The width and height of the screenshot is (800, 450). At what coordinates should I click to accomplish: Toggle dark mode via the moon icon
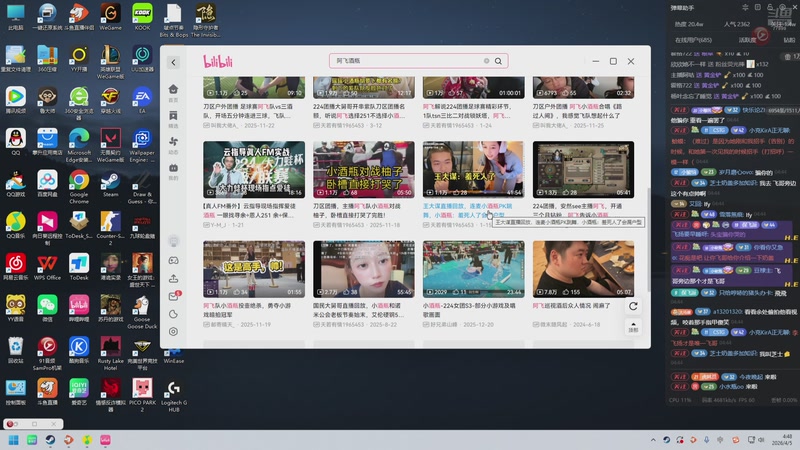(x=173, y=314)
